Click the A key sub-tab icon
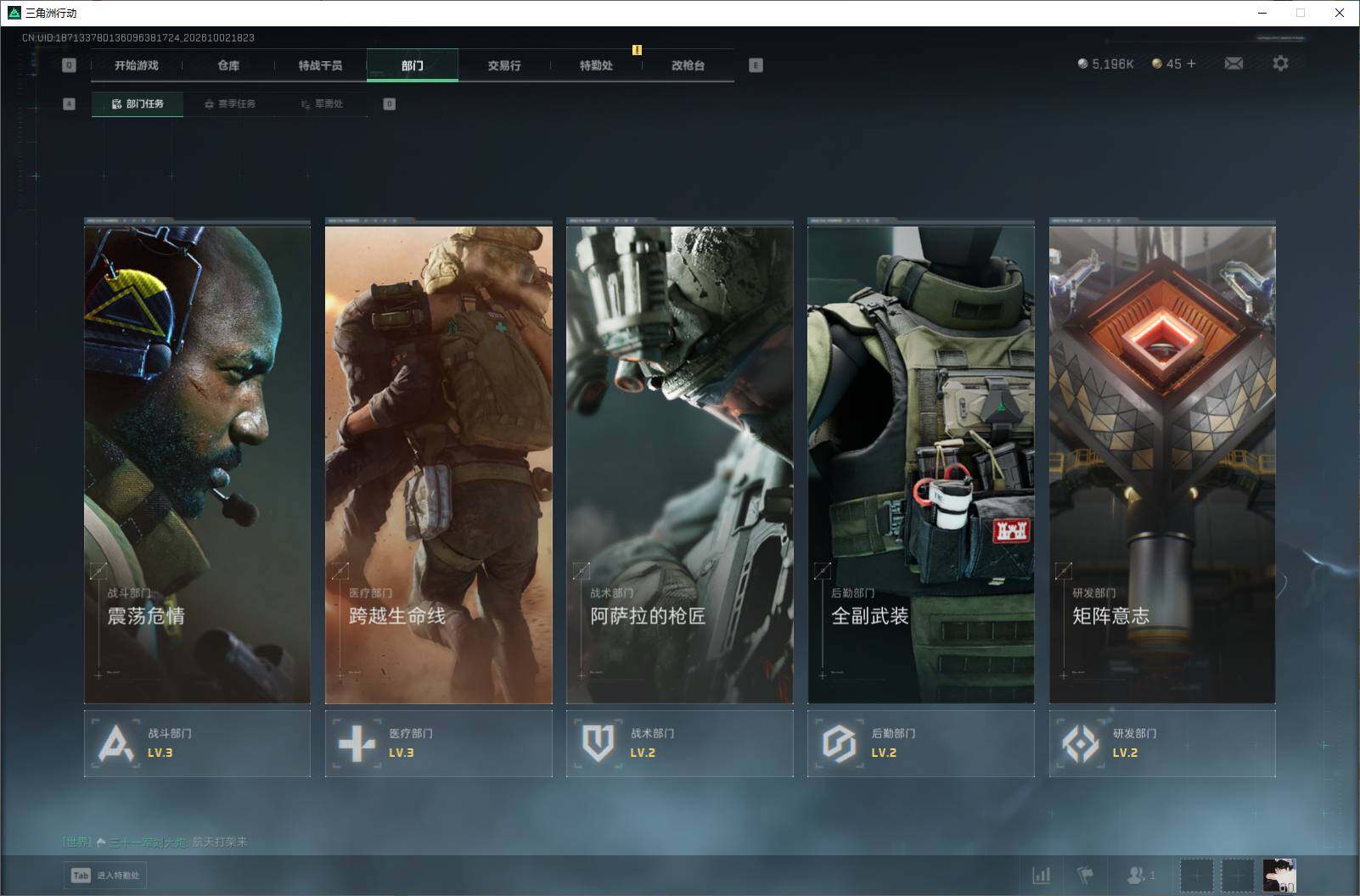This screenshot has height=896, width=1360. 70,104
